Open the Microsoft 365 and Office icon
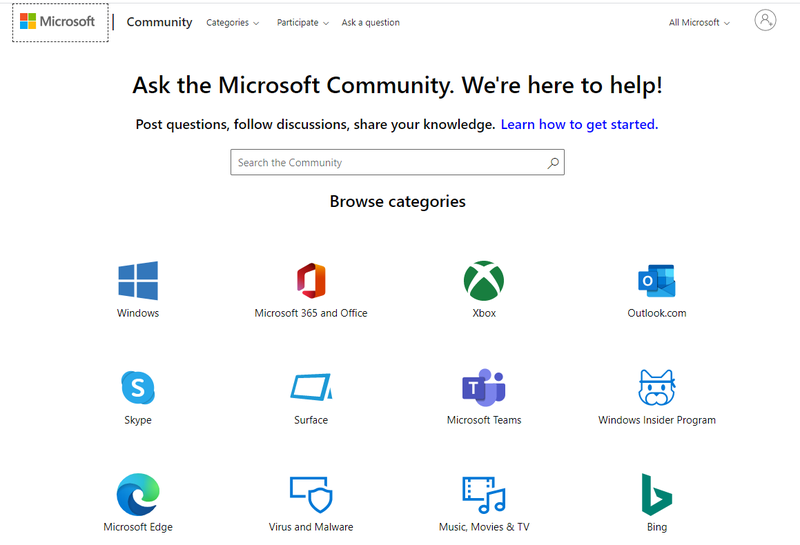This screenshot has width=800, height=545. (311, 281)
